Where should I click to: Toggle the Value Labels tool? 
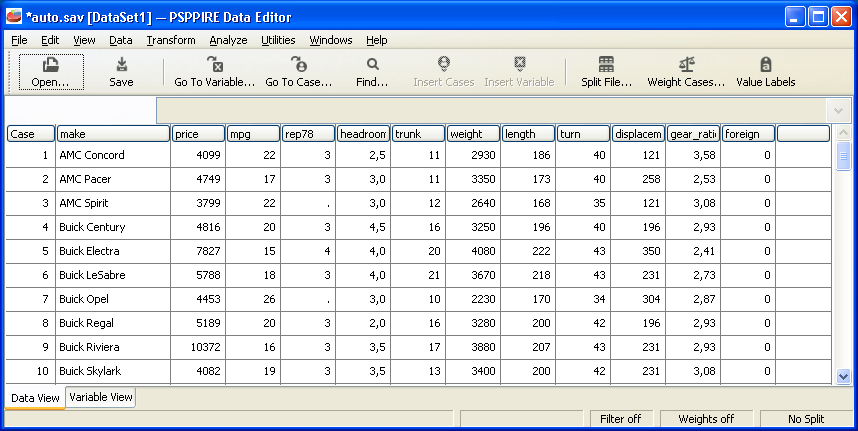(x=766, y=72)
